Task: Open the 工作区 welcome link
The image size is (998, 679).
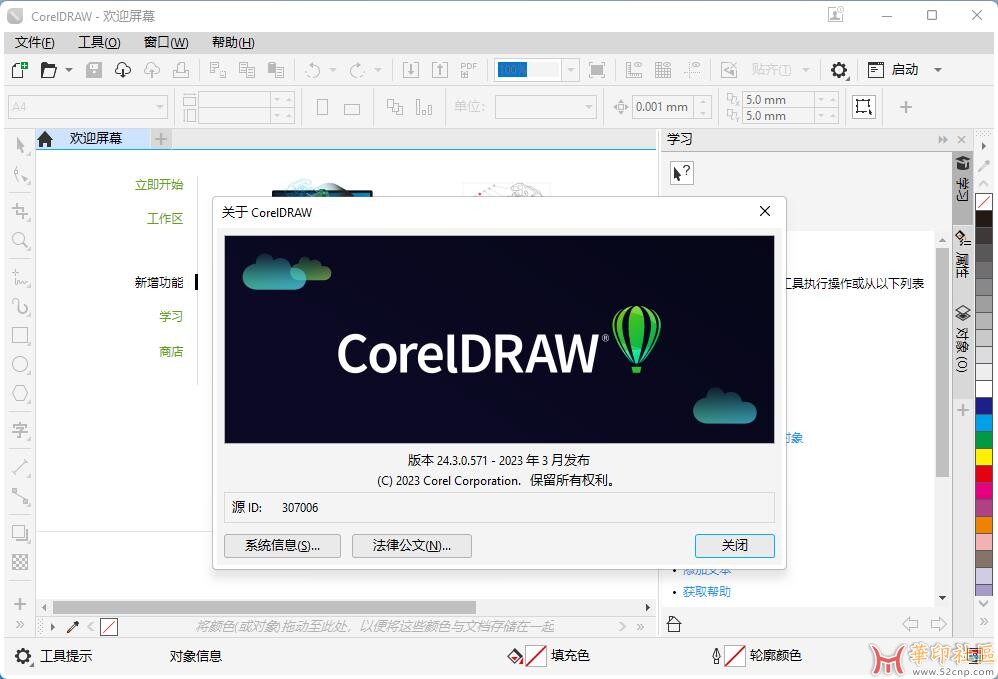Action: [165, 219]
